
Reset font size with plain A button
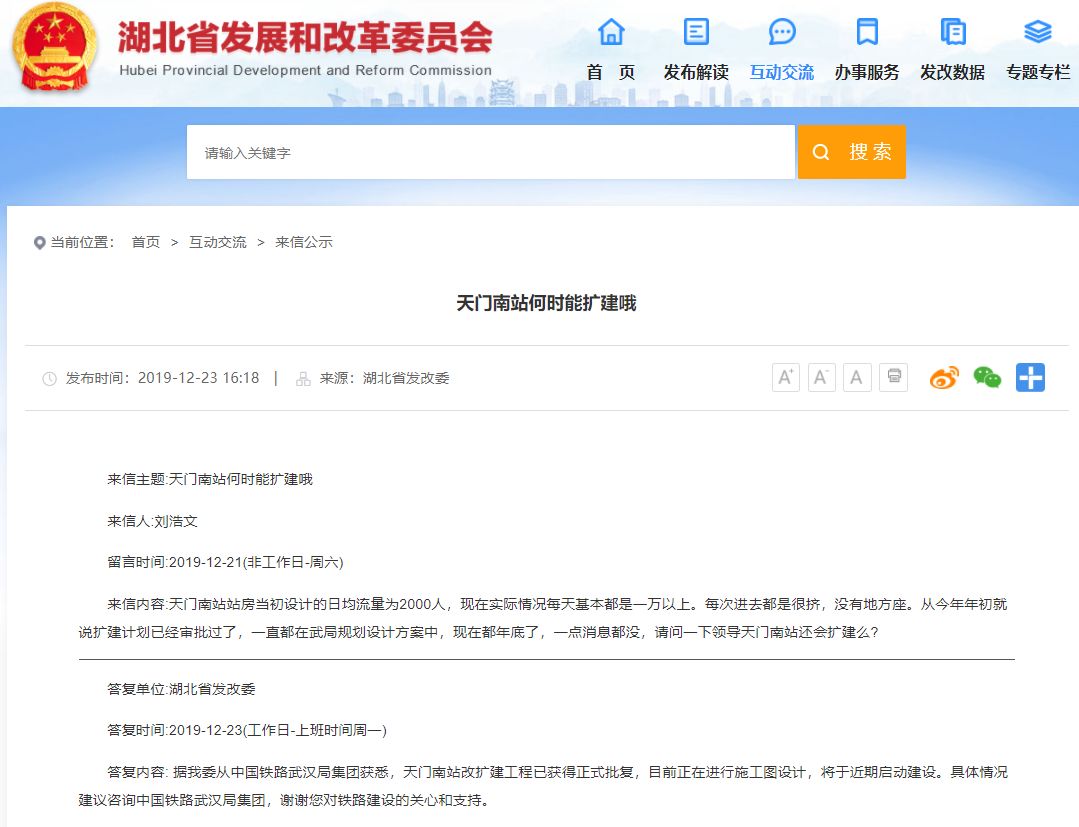point(857,377)
